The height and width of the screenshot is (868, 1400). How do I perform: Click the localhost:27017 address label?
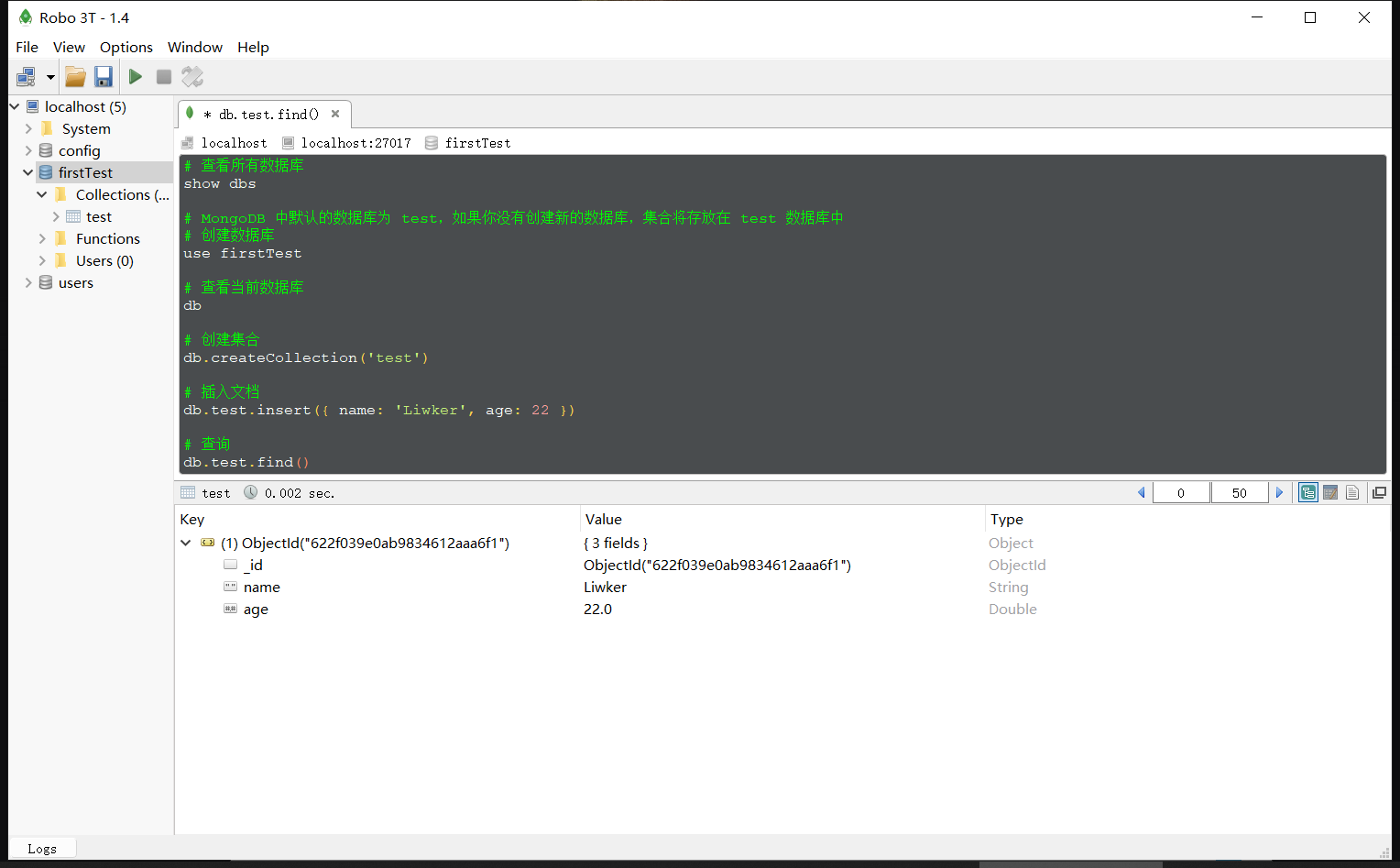pyautogui.click(x=355, y=143)
